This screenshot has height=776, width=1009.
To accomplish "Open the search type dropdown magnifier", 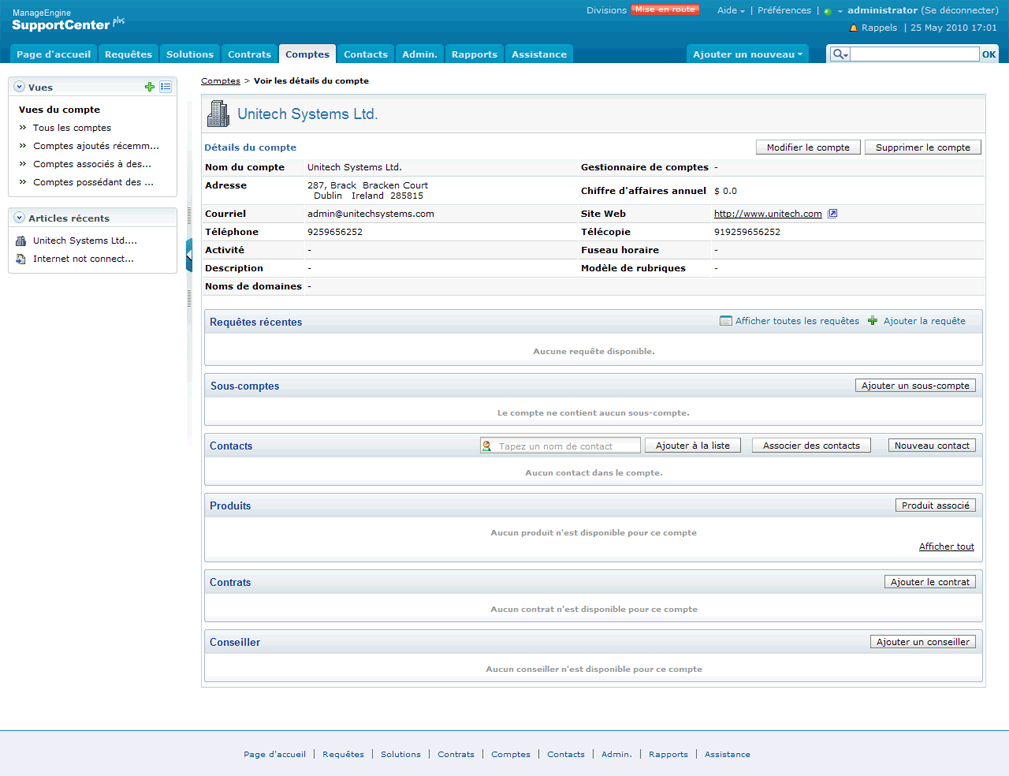I will point(840,55).
